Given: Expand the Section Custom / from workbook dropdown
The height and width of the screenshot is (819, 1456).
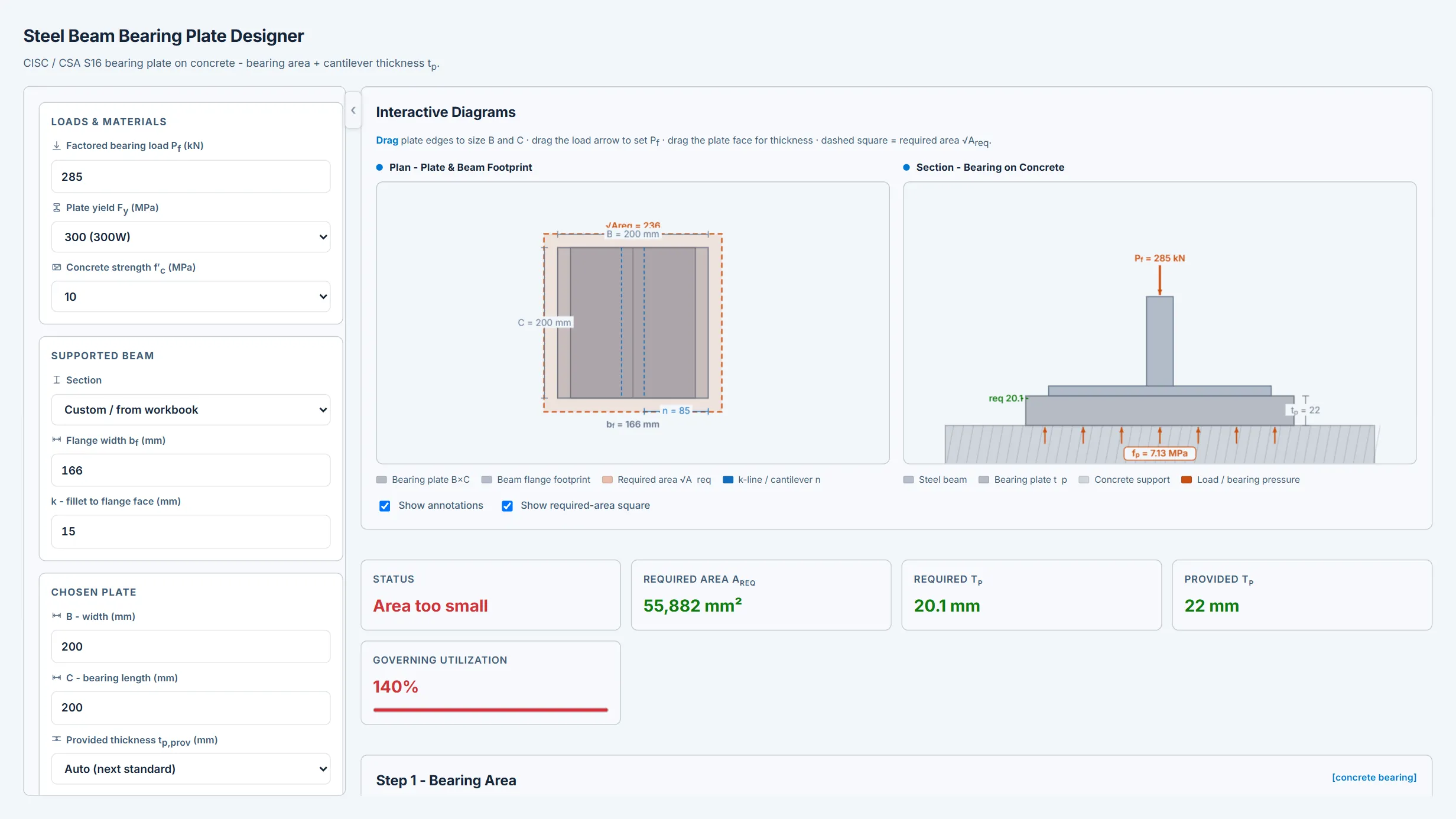Looking at the screenshot, I should coord(191,410).
